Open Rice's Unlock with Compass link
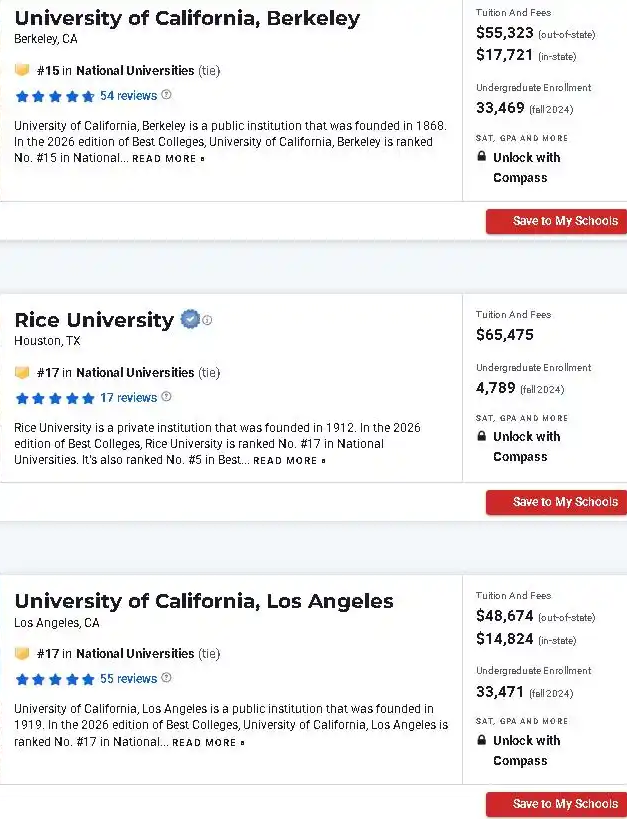 (x=526, y=446)
